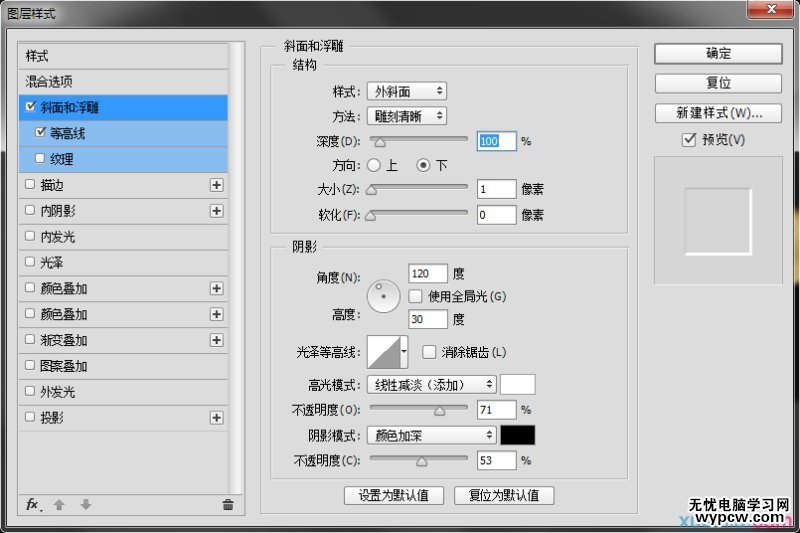Select the 等高线 sub-item
800x533 pixels.
[123, 134]
